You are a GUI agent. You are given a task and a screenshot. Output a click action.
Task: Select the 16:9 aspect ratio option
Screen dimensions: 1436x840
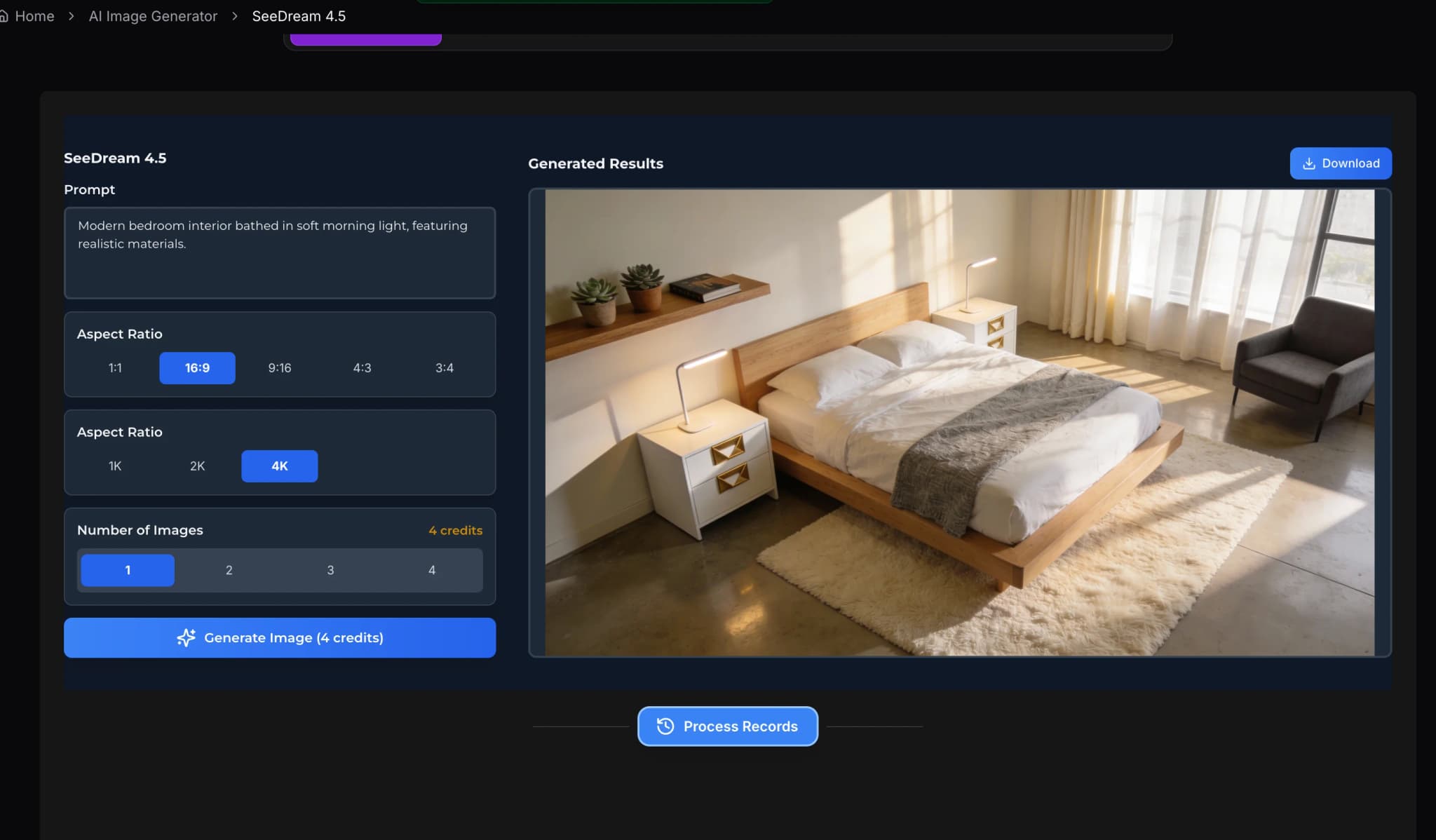(197, 368)
